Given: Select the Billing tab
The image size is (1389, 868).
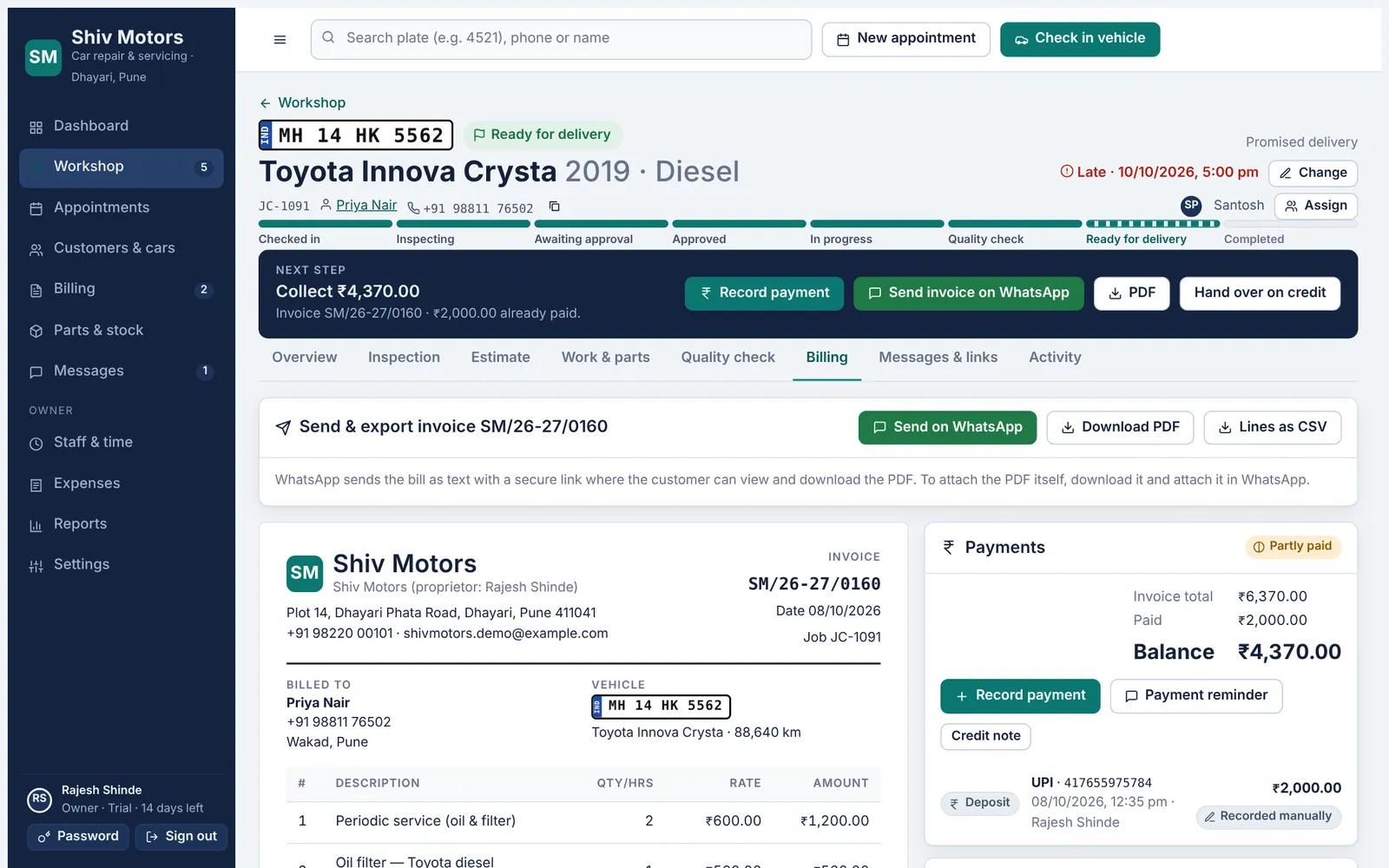Looking at the screenshot, I should point(826,358).
